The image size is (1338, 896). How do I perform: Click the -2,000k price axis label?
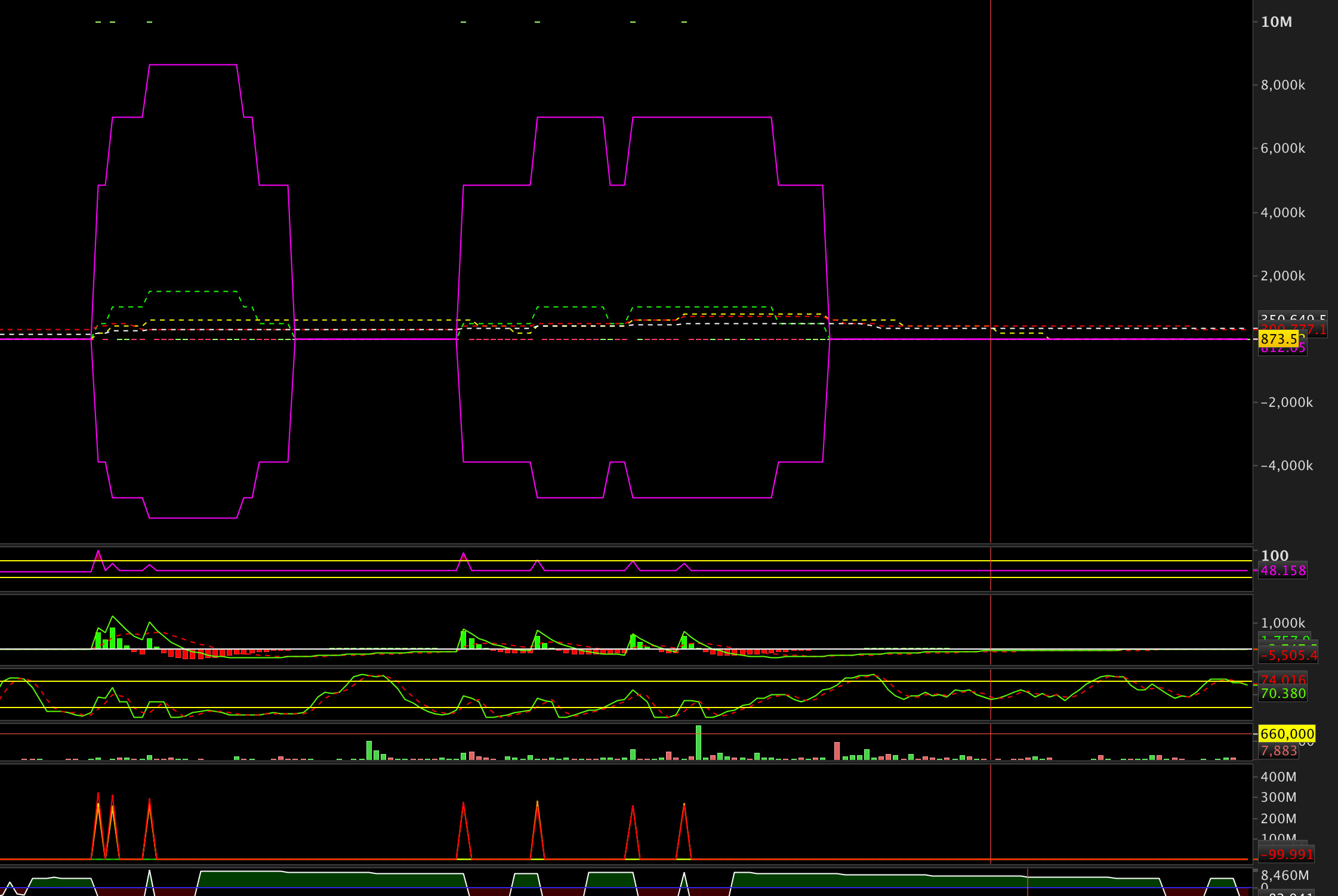(1286, 402)
